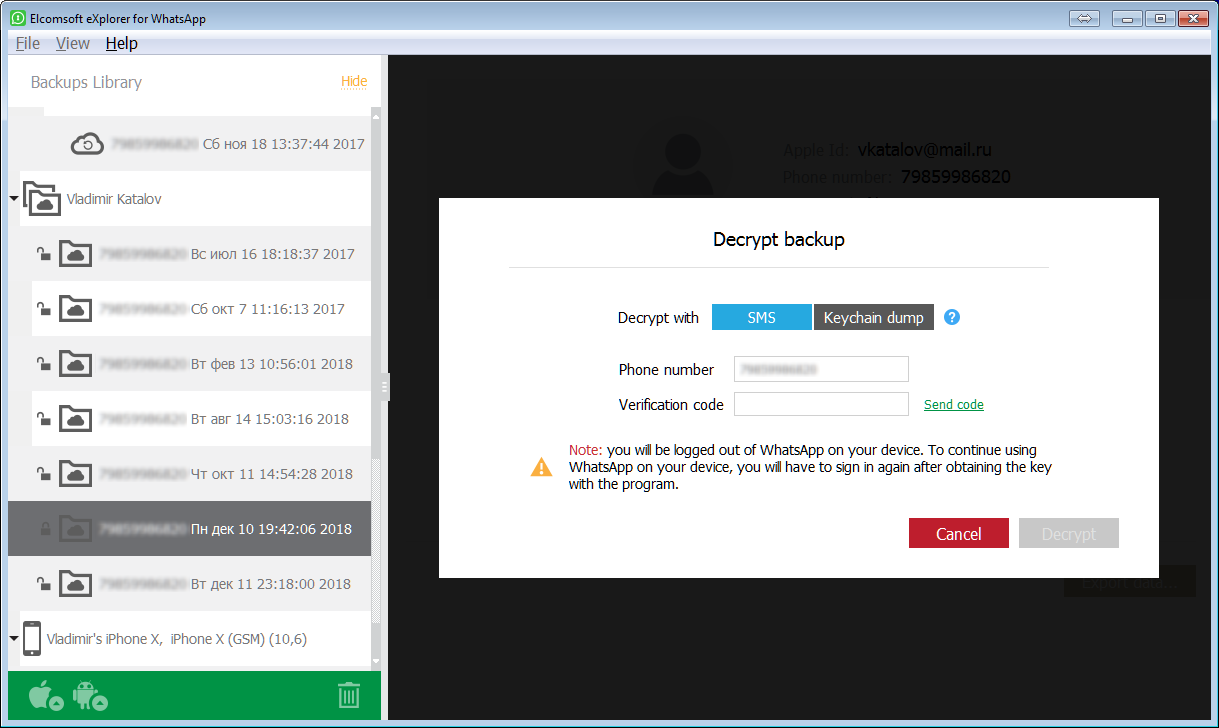Screen dimensions: 1219x728
Task: Click the padlock icon on окт 7 backup
Action: pos(44,309)
